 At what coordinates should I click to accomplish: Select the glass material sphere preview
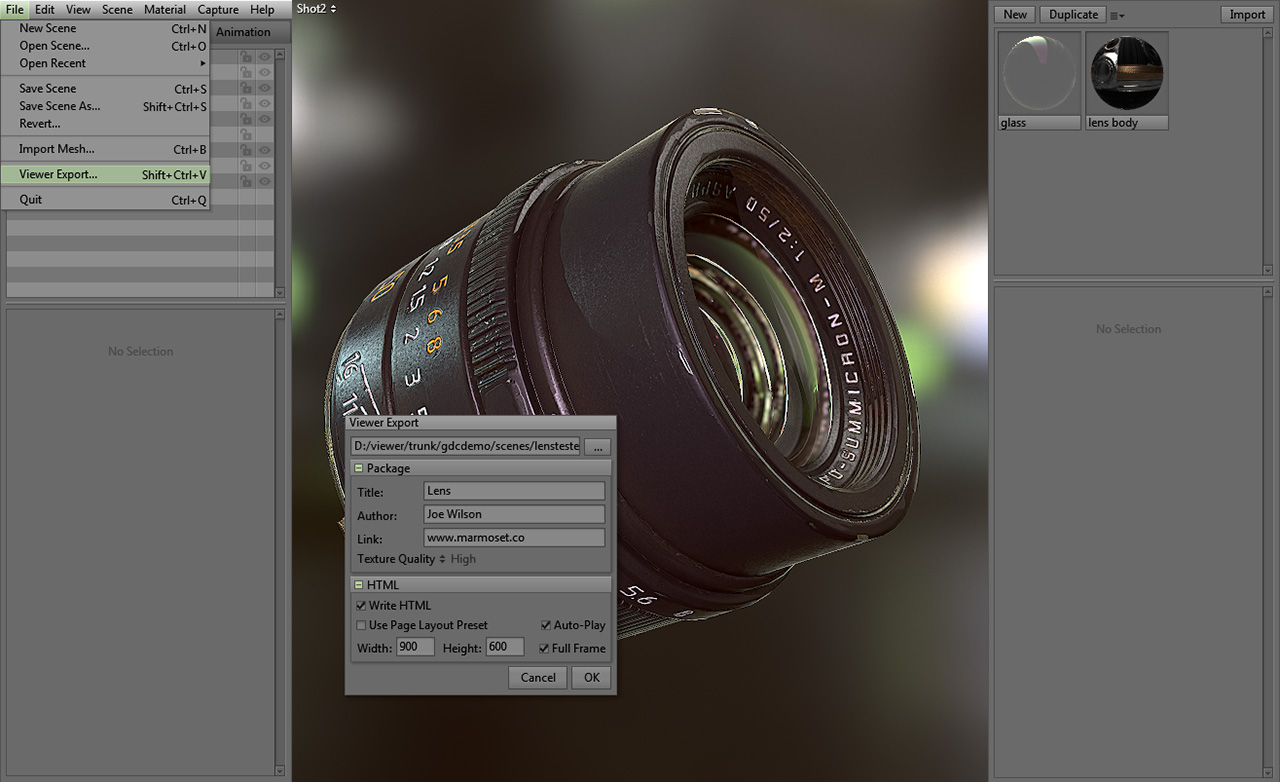[x=1038, y=71]
